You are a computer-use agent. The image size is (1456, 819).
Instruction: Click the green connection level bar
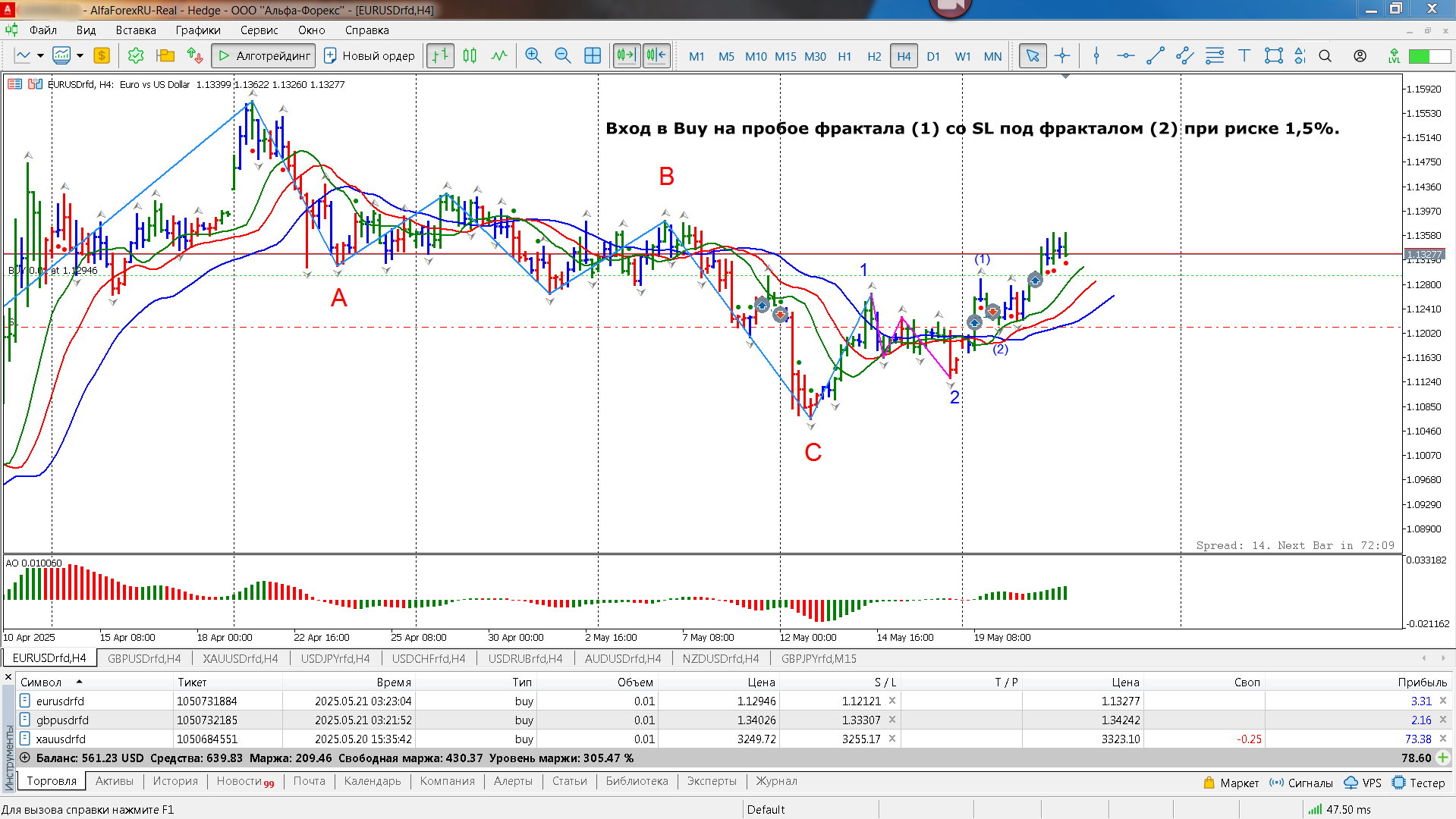[1418, 56]
